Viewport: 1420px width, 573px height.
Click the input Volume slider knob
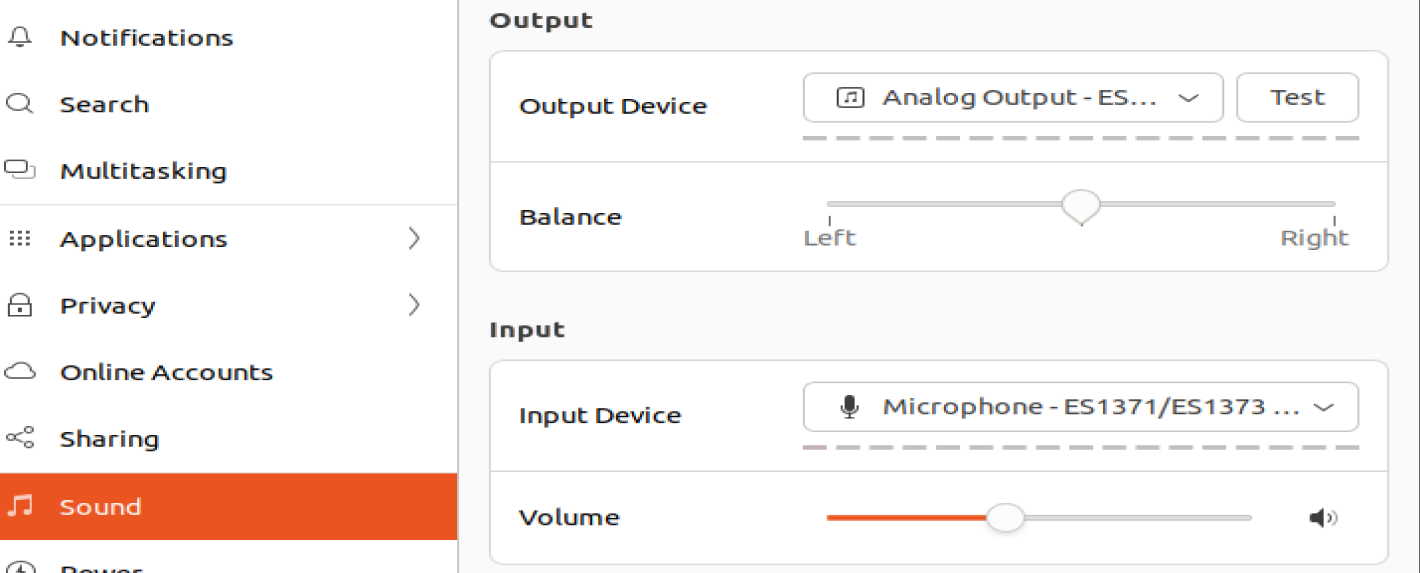(1005, 517)
